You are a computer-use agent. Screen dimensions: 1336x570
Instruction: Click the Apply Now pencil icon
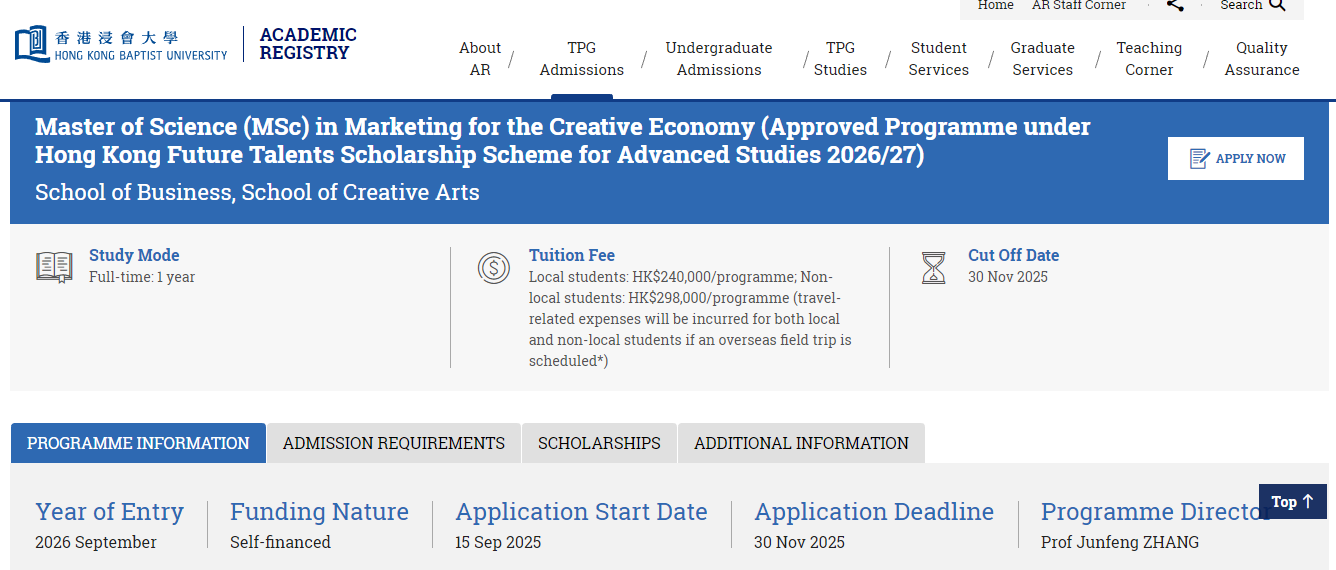[1199, 158]
